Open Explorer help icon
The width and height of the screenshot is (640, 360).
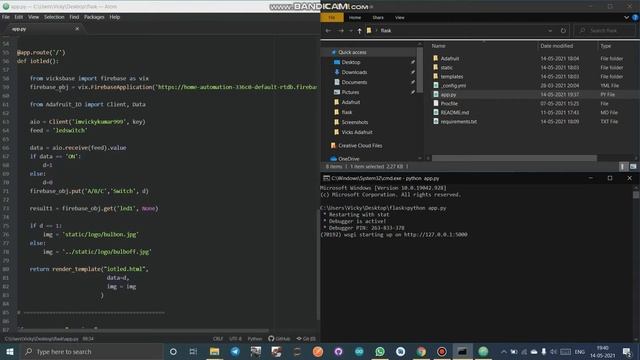pyautogui.click(x=635, y=18)
